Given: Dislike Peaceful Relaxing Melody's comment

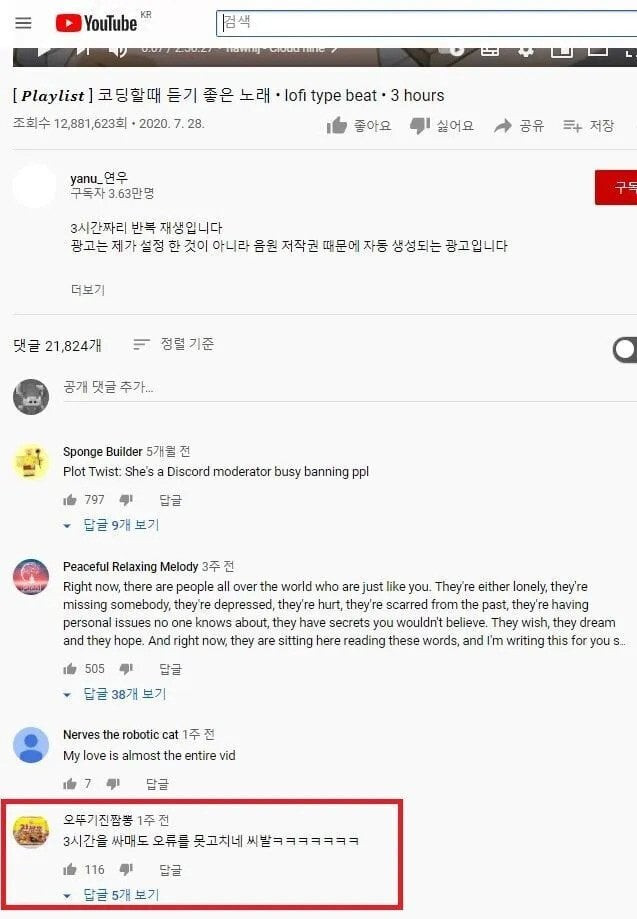Looking at the screenshot, I should click(x=126, y=669).
